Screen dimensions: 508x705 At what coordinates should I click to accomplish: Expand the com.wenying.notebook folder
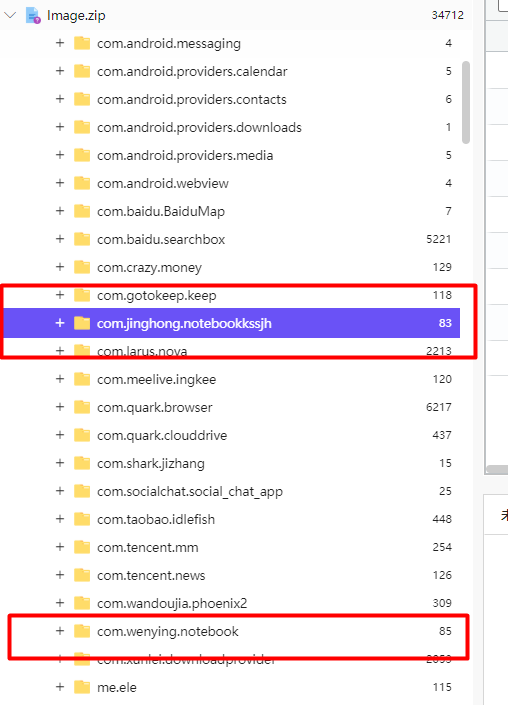coord(60,631)
